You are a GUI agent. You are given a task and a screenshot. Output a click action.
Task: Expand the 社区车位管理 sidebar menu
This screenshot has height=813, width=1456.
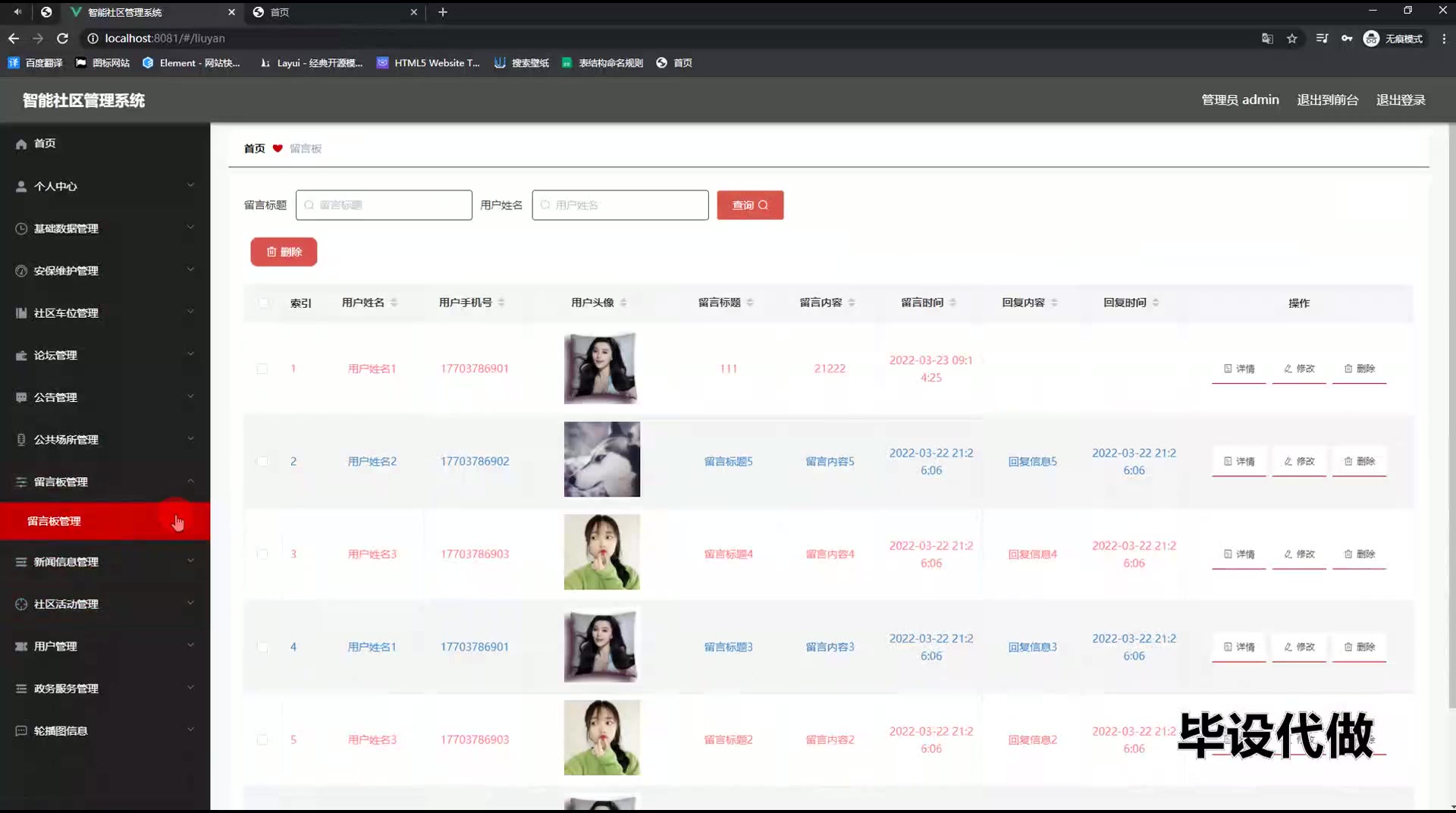[105, 312]
